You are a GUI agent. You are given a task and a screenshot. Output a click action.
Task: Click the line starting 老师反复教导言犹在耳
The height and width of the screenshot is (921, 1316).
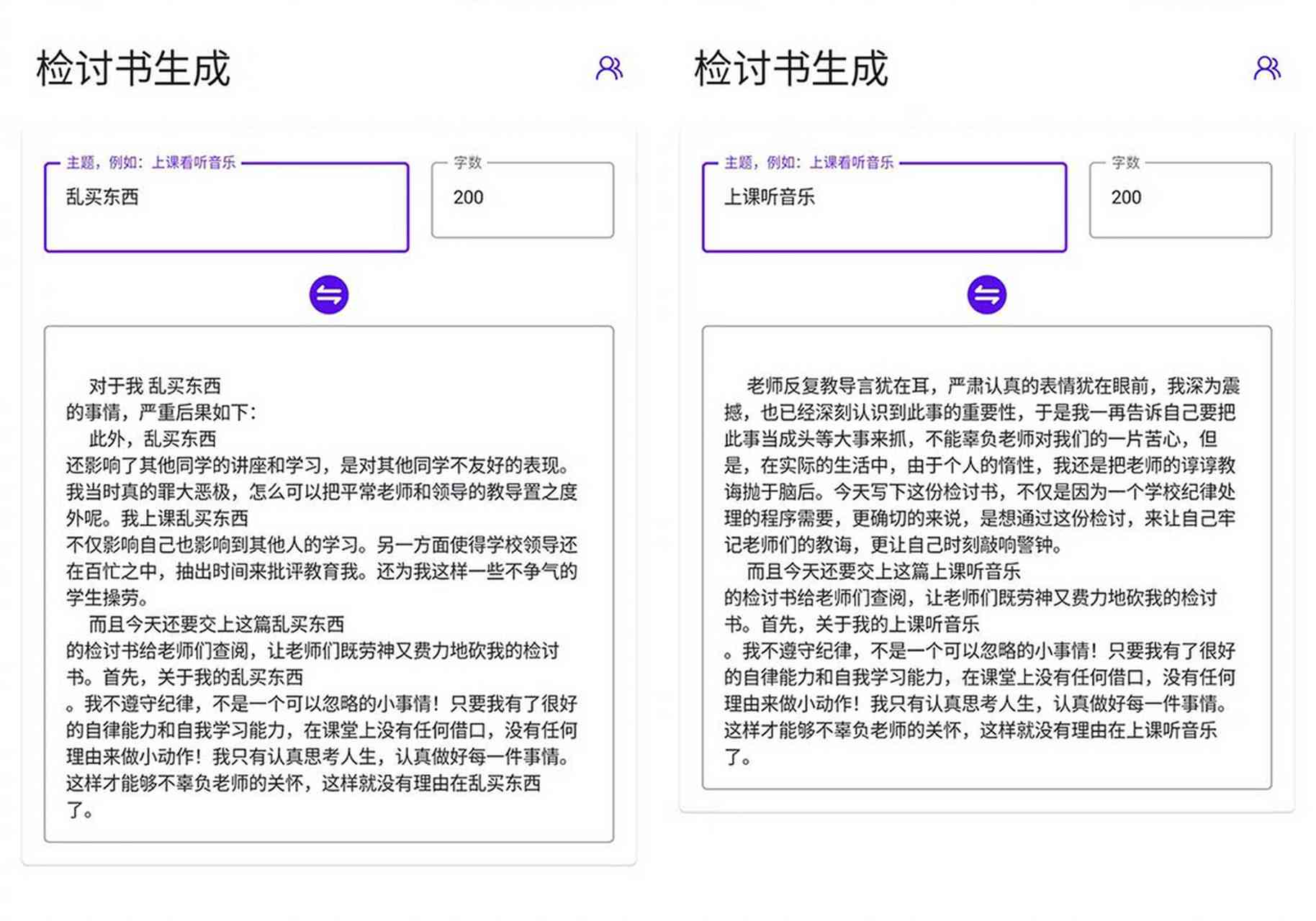(993, 386)
